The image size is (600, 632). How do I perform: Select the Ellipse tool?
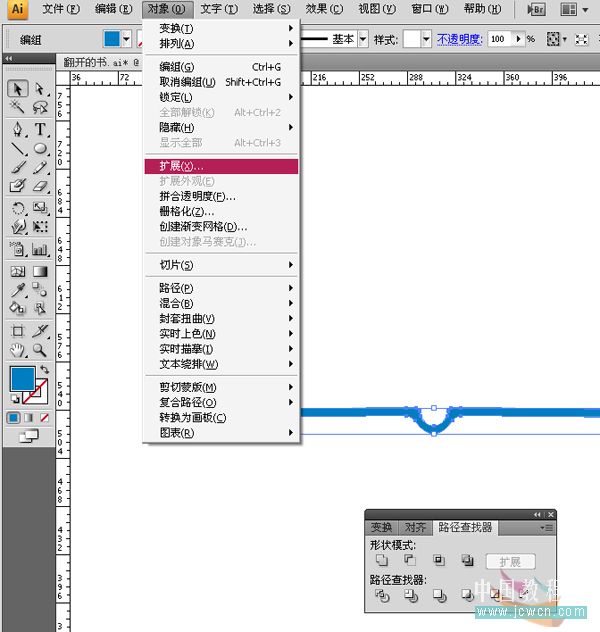pyautogui.click(x=39, y=148)
